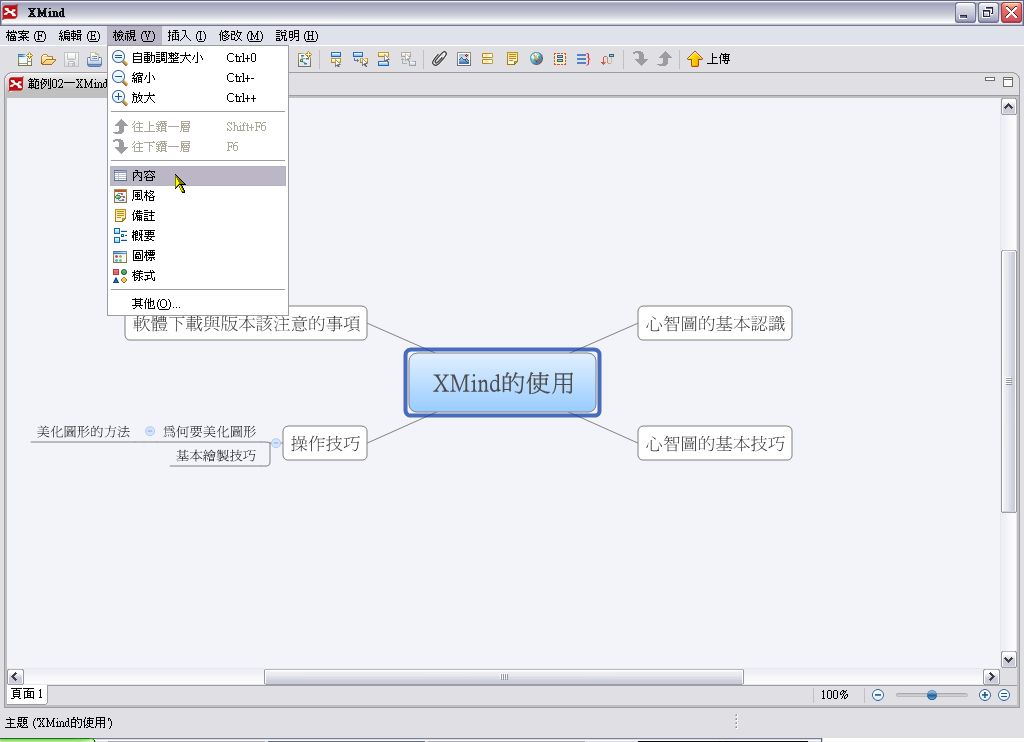Close the 檢視 (V) menu
1024x742 pixels.
pyautogui.click(x=134, y=36)
